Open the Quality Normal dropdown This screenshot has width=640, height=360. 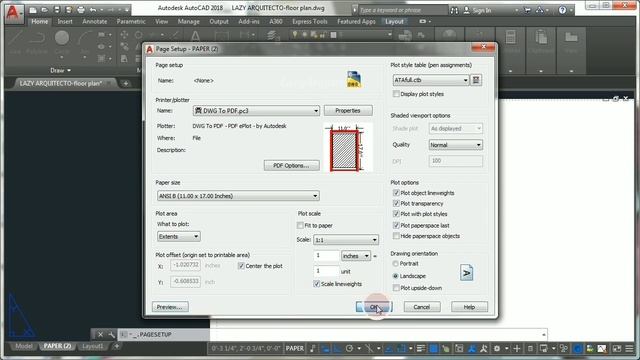(x=456, y=145)
